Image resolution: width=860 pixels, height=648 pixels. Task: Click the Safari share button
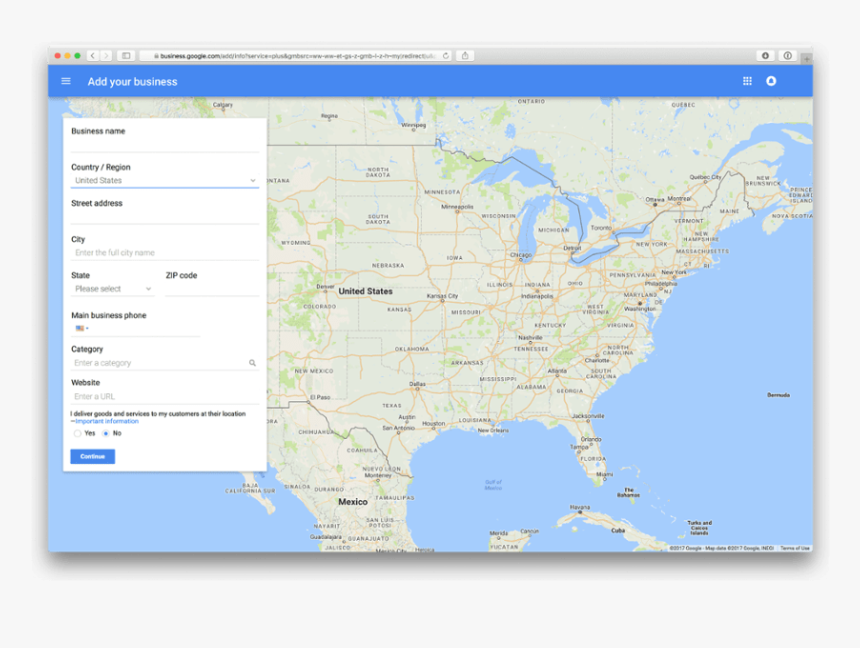[465, 55]
